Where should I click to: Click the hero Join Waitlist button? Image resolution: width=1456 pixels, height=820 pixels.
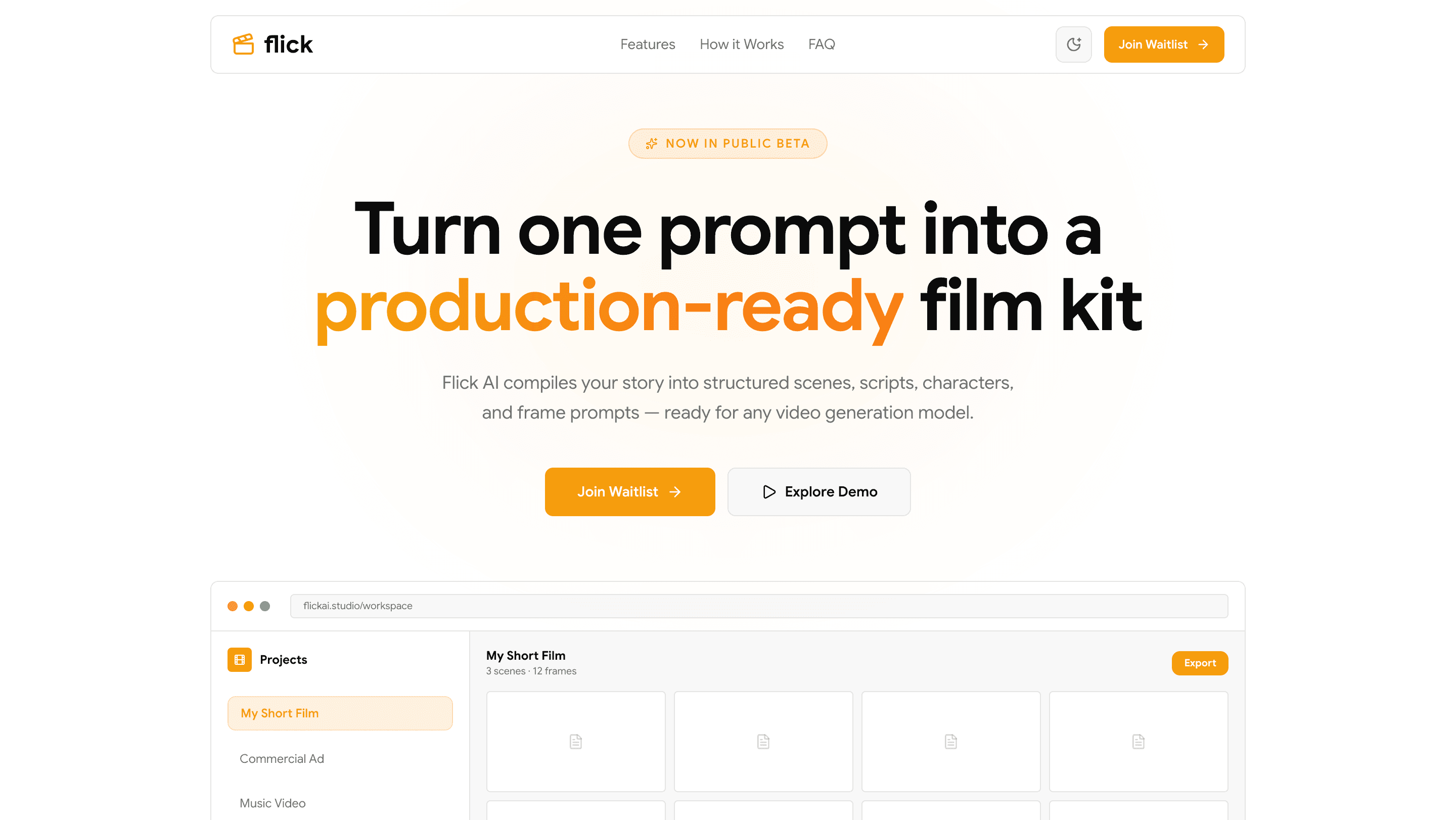(629, 491)
